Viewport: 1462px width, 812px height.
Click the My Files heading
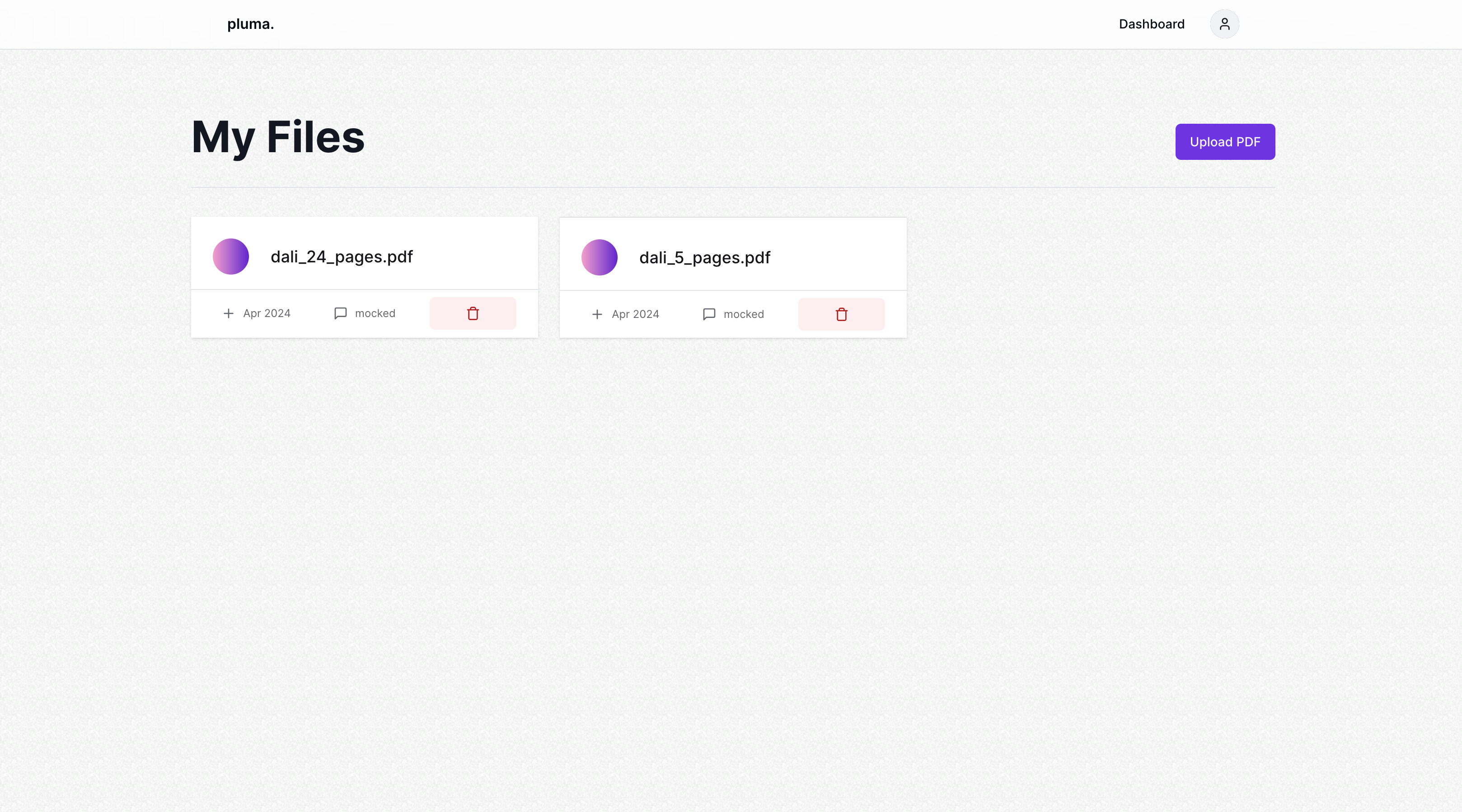(278, 137)
